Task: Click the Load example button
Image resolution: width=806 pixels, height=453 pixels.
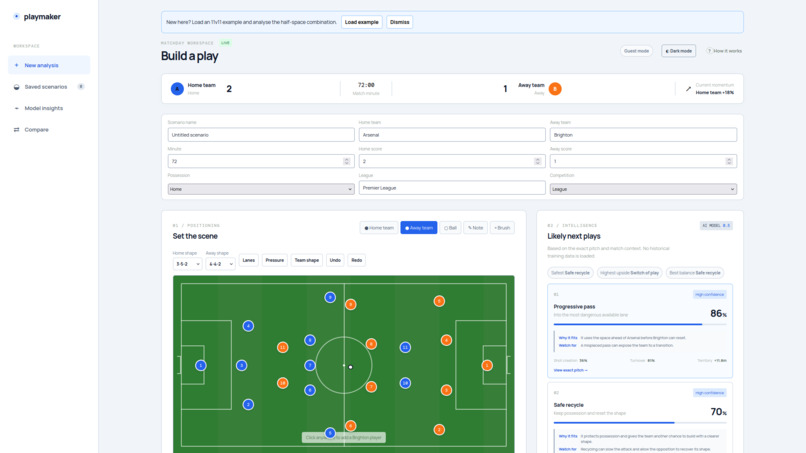Action: tap(361, 22)
